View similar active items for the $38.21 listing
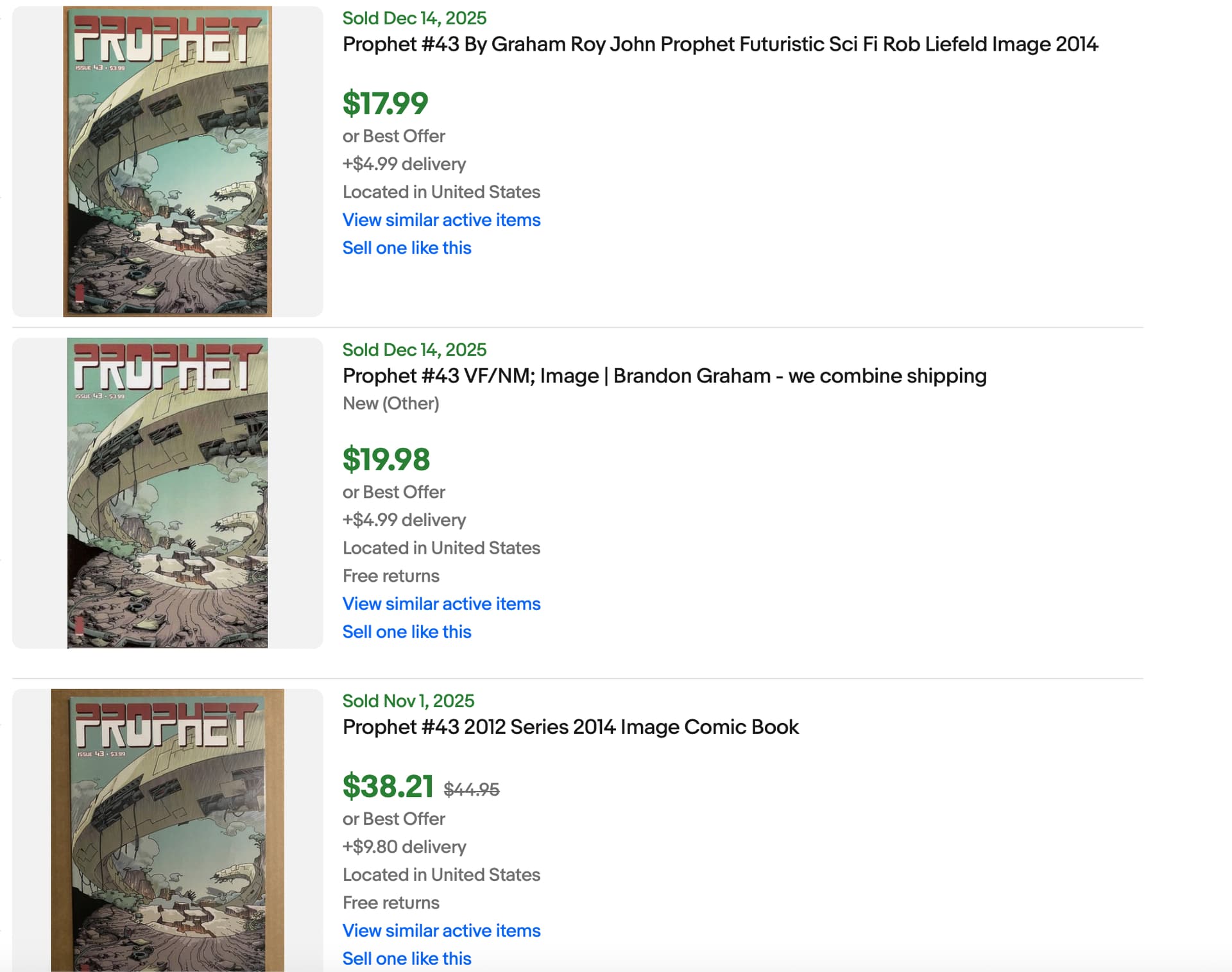The width and height of the screenshot is (1232, 972). (x=441, y=930)
